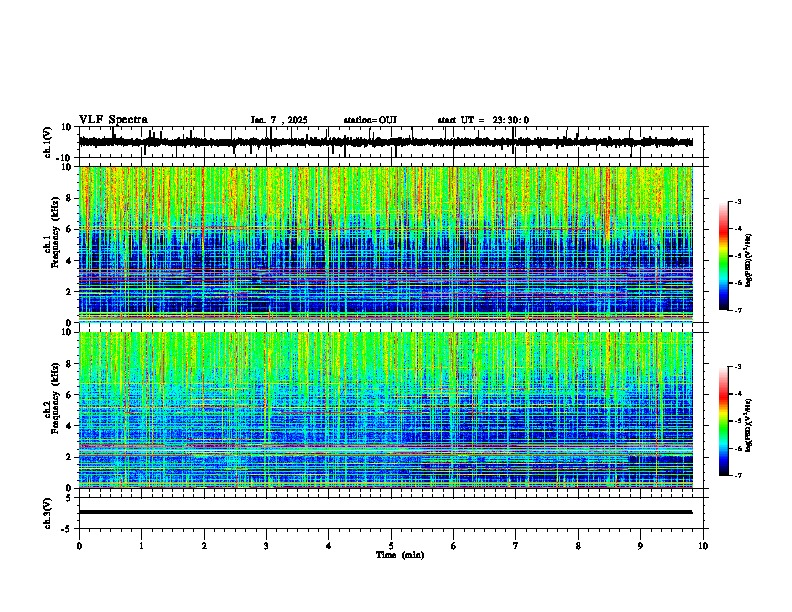Screen dimensions: 792x612
Task: Click the 'VLF Spectra' title text
Action: (x=113, y=120)
